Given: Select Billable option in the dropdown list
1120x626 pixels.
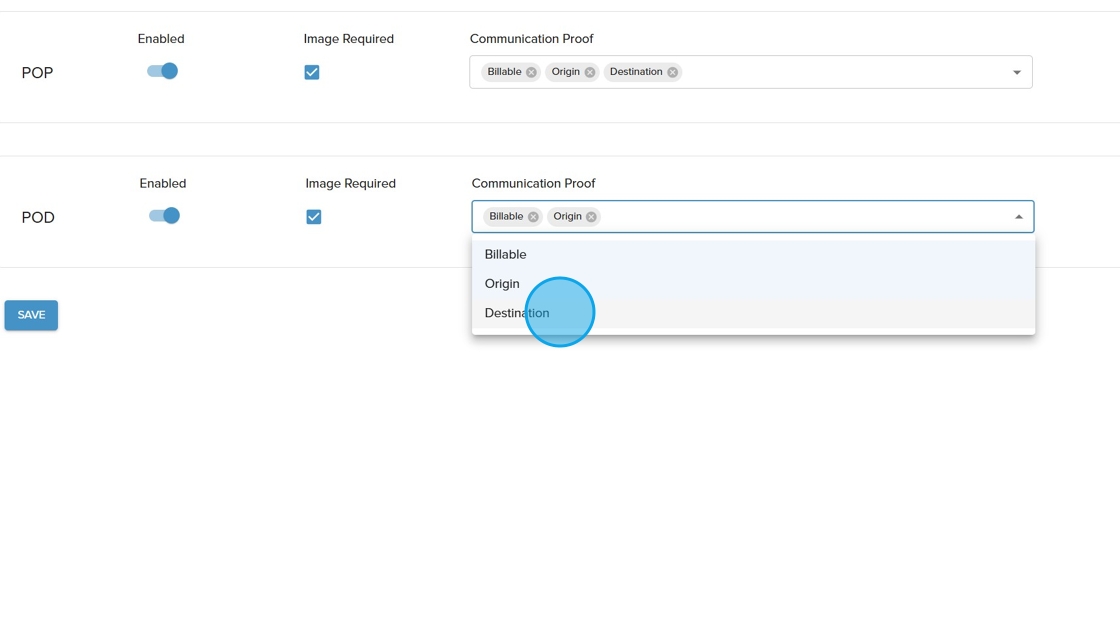Looking at the screenshot, I should point(506,255).
